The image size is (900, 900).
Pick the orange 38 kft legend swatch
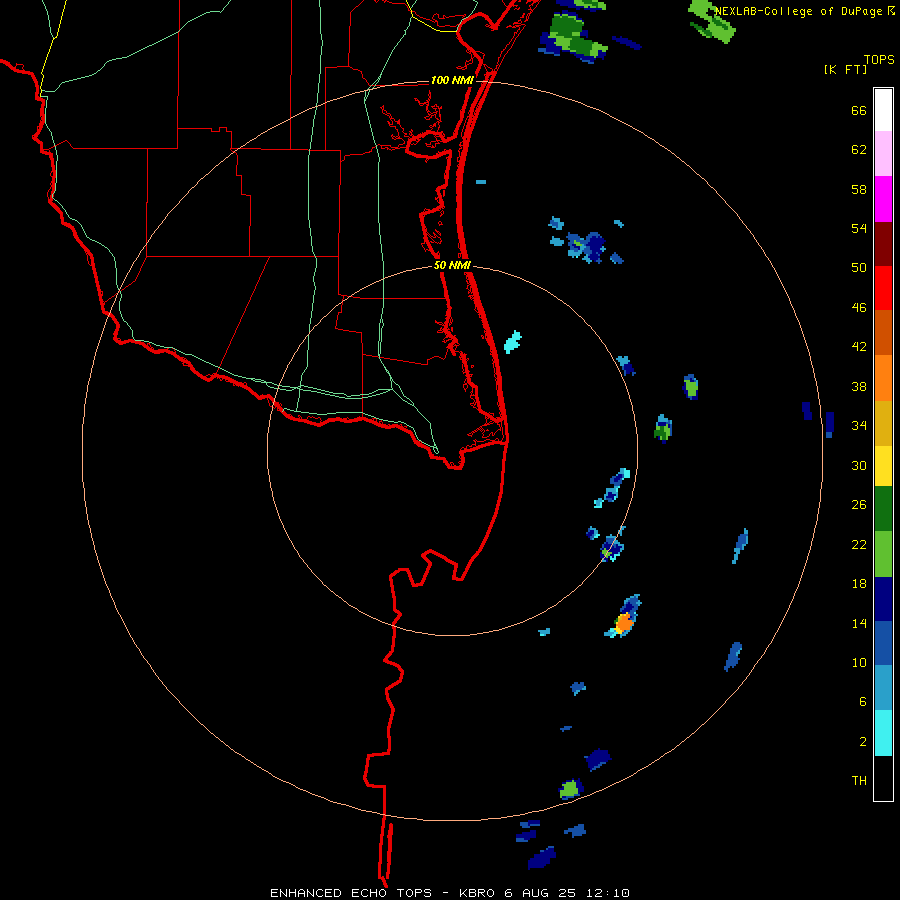883,378
